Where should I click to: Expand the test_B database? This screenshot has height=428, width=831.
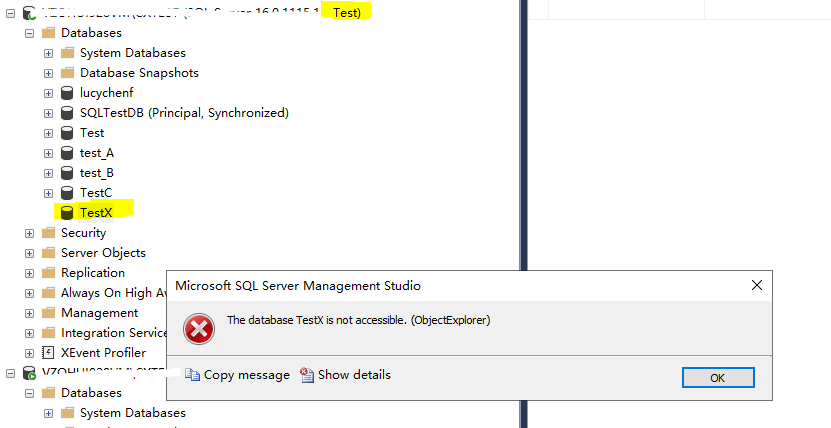click(x=48, y=174)
